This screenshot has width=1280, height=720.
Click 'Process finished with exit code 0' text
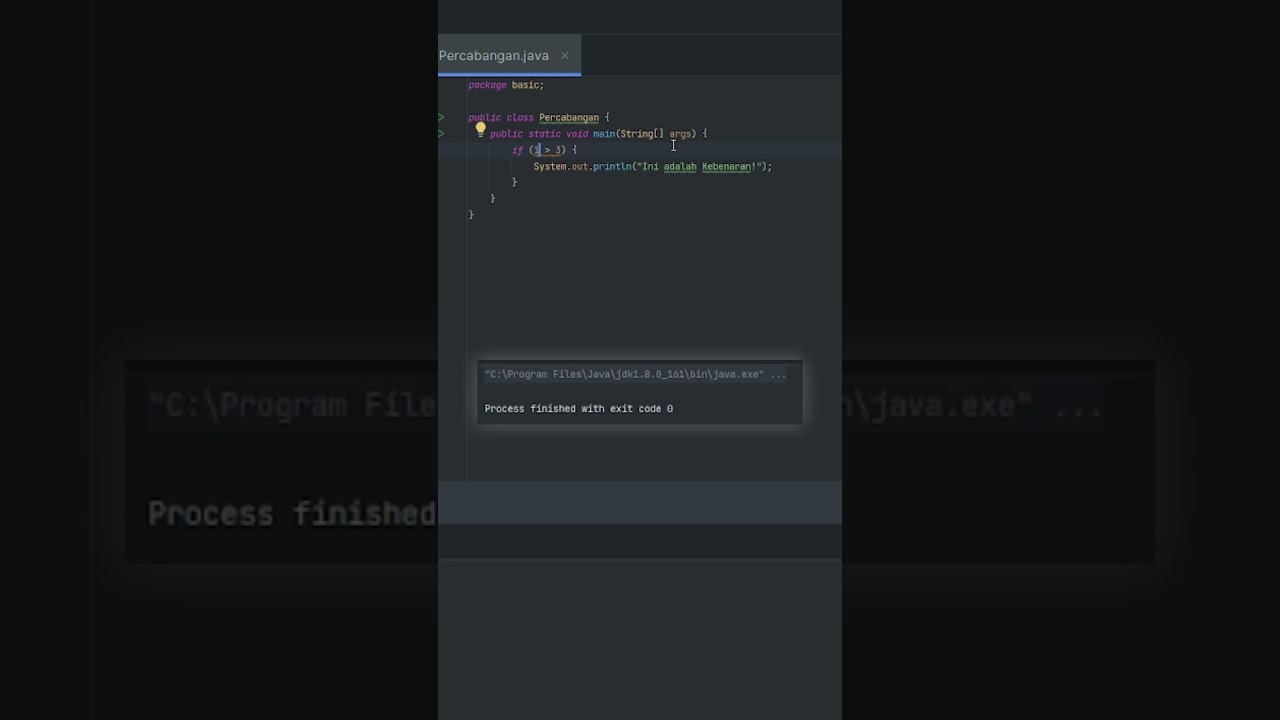coord(579,409)
